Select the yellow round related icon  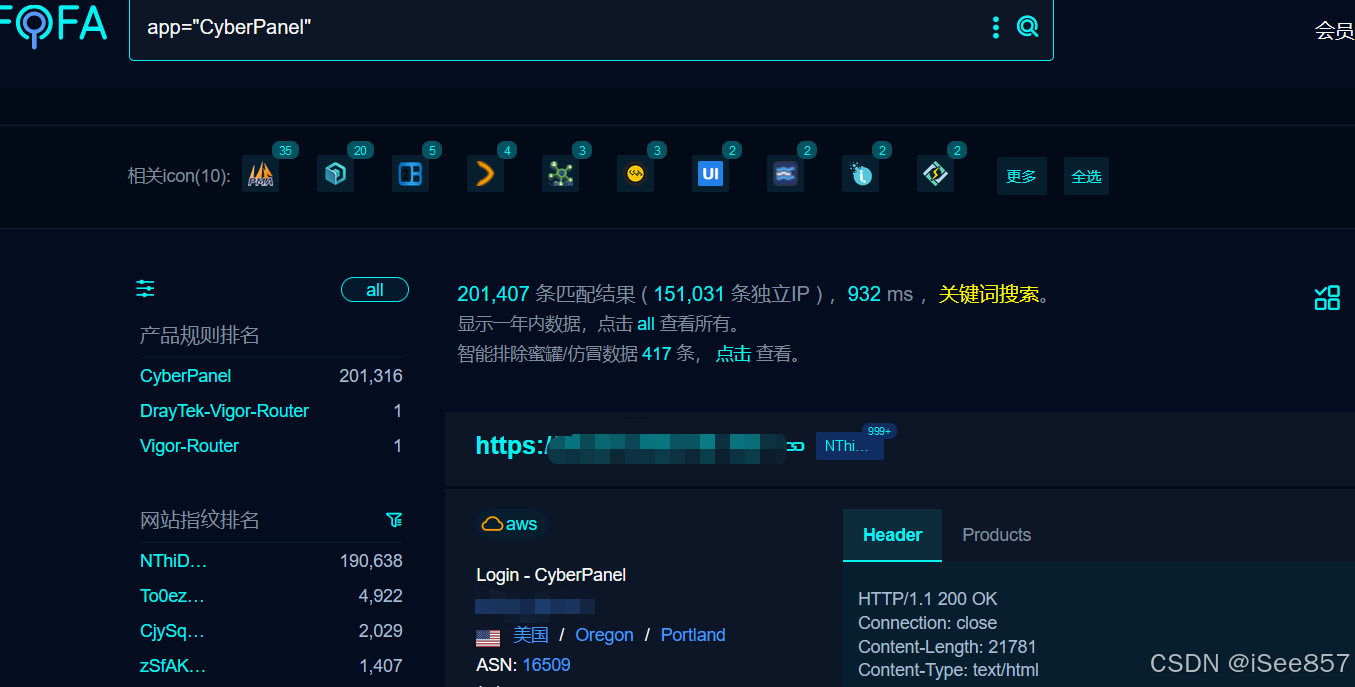tap(635, 174)
